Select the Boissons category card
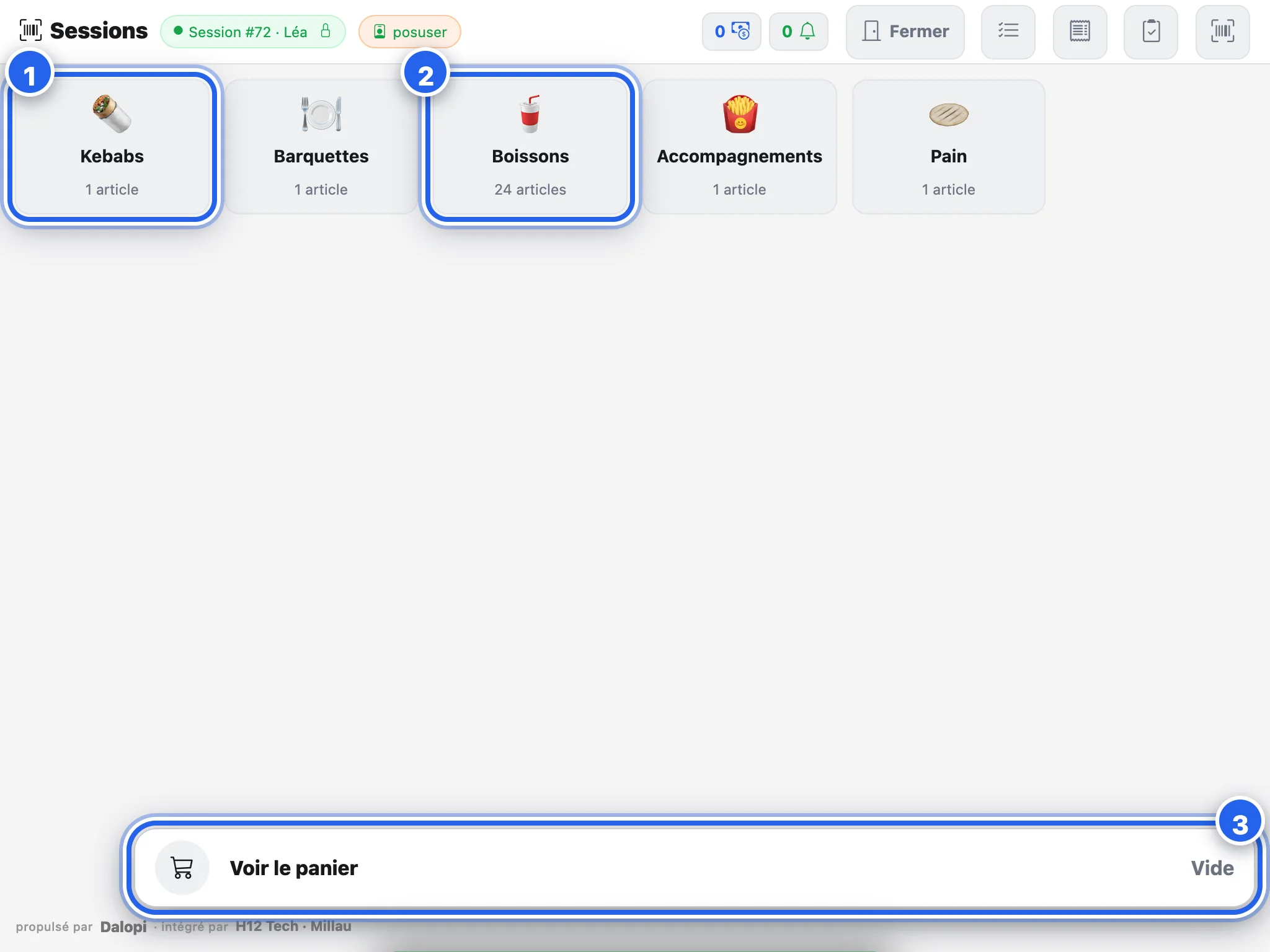The height and width of the screenshot is (952, 1270). pyautogui.click(x=530, y=147)
